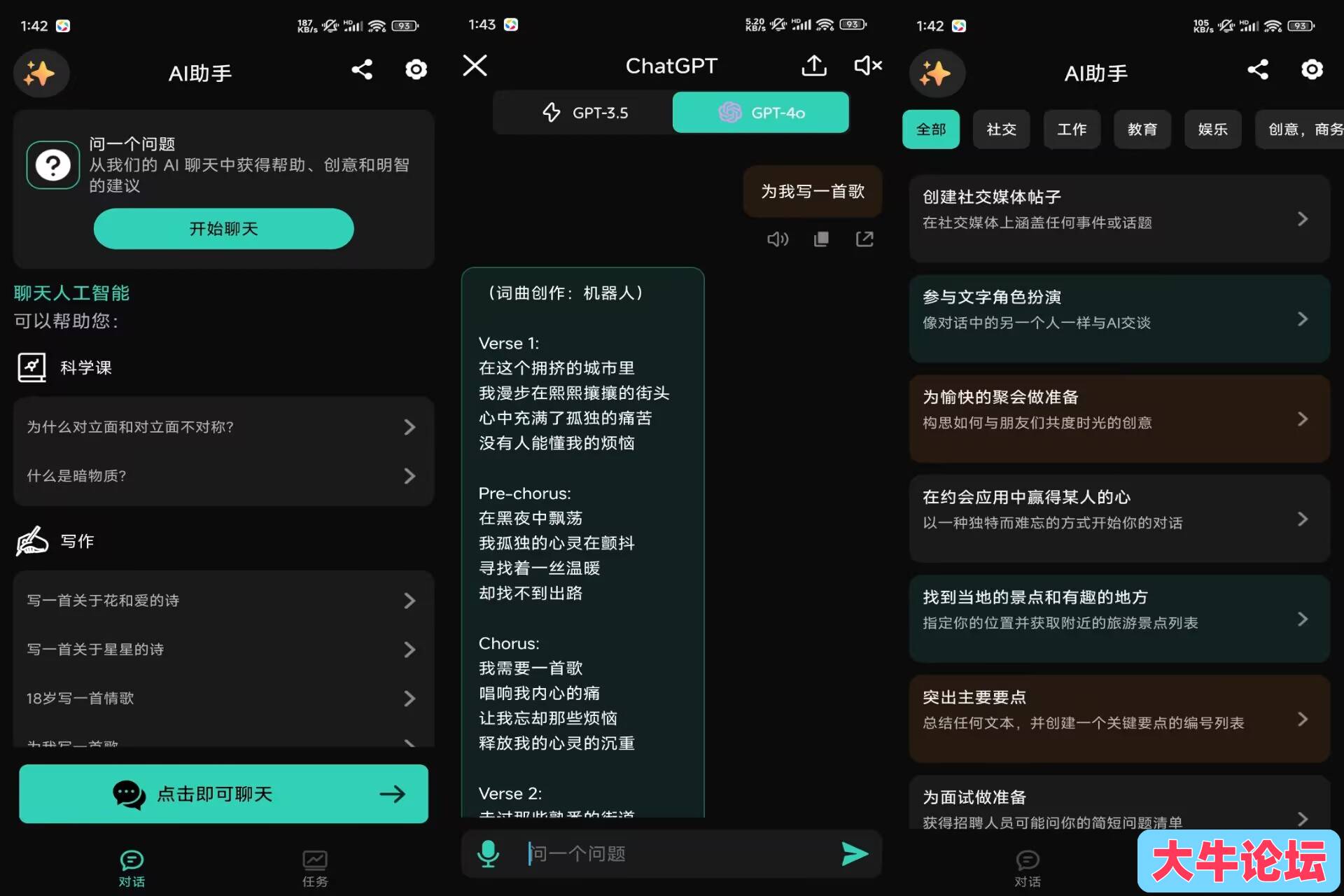
Task: Switch to the 娱乐 category tab
Action: pos(1213,129)
